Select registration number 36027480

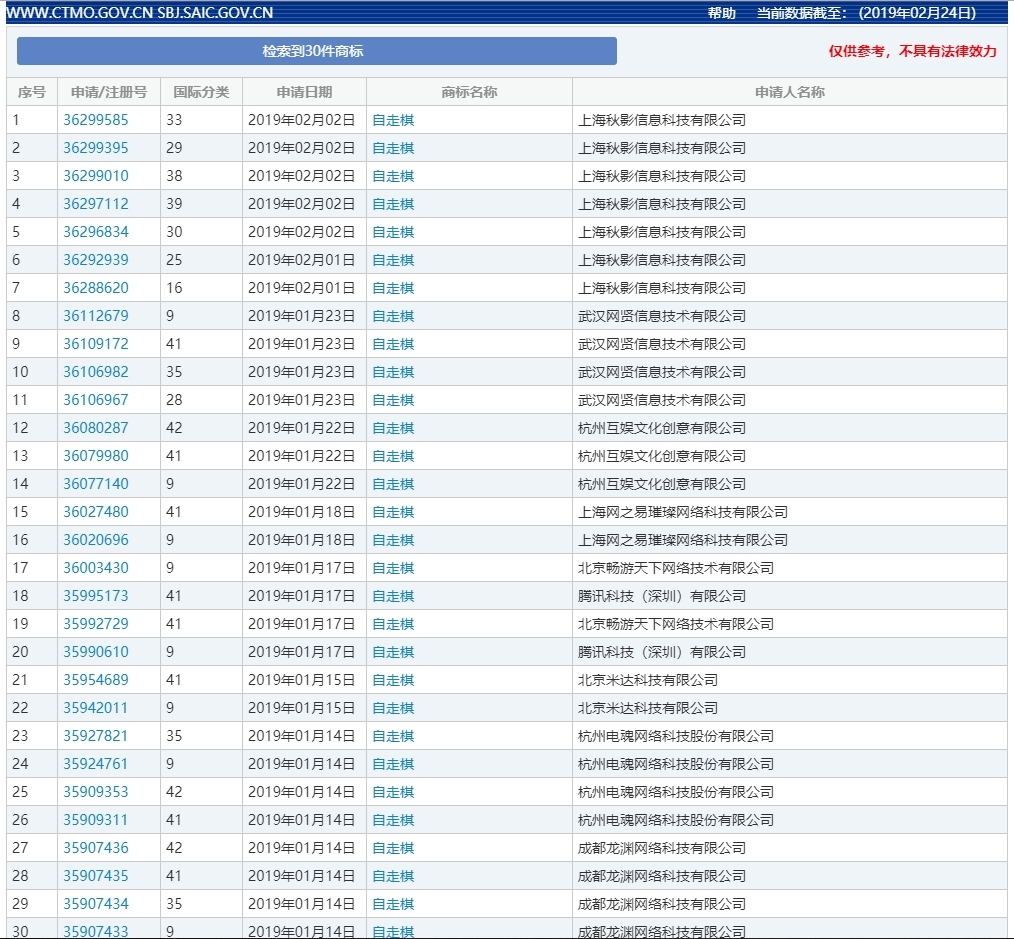pyautogui.click(x=96, y=512)
